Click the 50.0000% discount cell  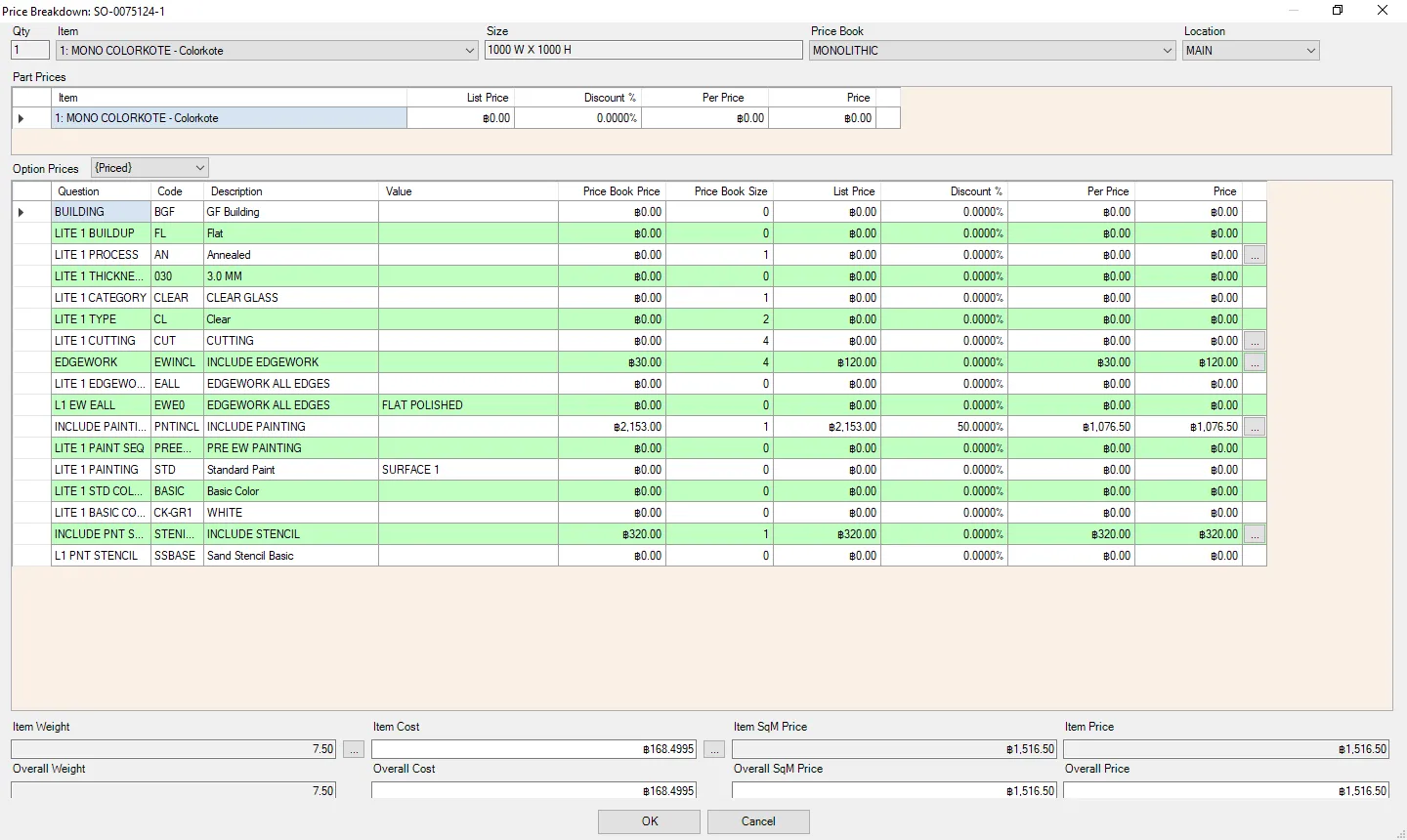[x=945, y=427]
